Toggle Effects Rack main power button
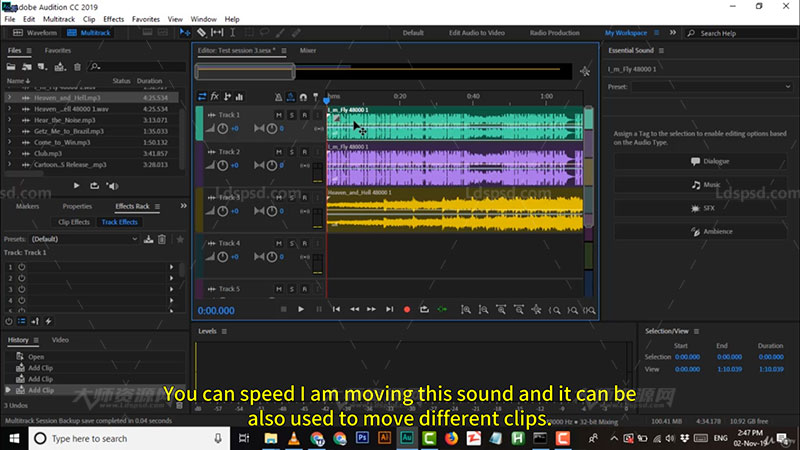 coord(9,321)
